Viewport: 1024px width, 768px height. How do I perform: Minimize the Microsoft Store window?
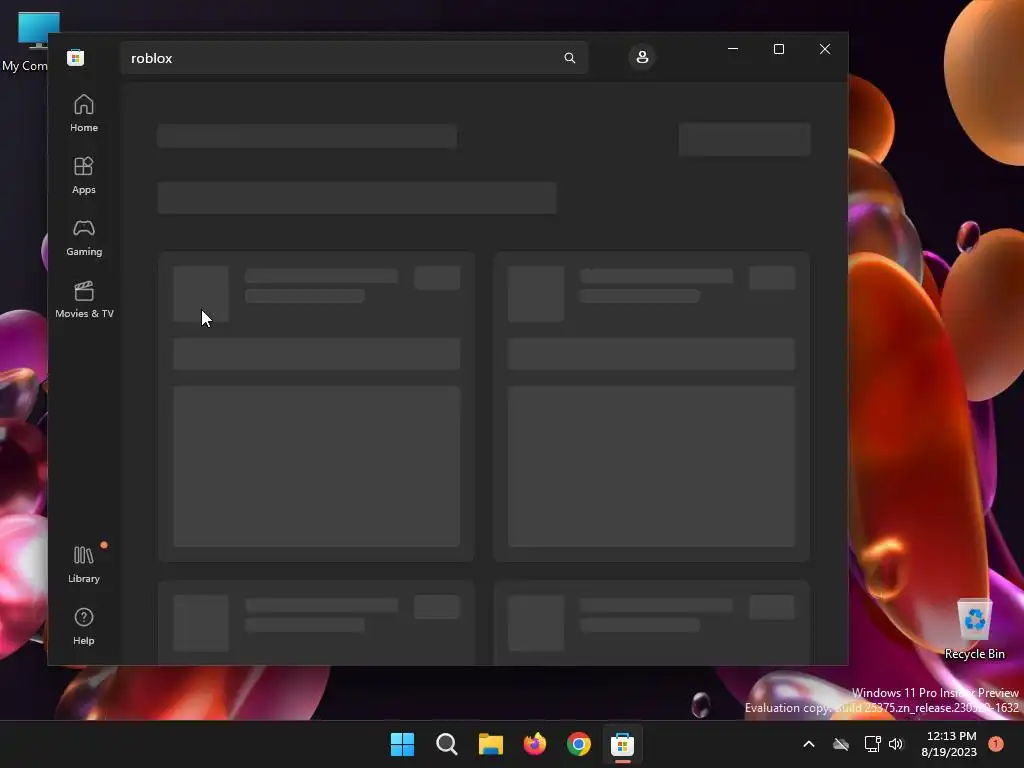coord(733,49)
